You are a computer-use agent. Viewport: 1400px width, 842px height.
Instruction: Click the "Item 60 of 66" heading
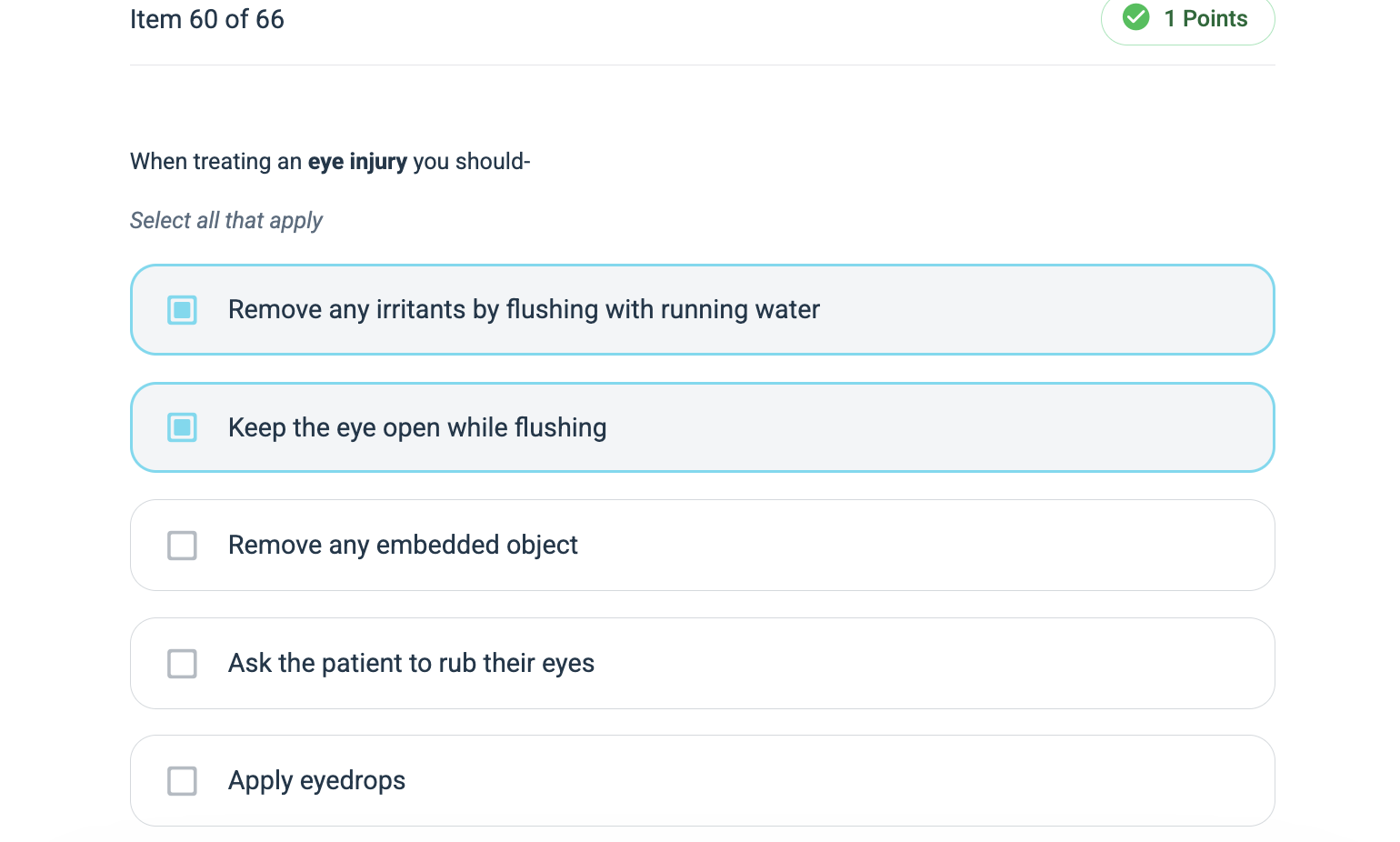pos(207,19)
